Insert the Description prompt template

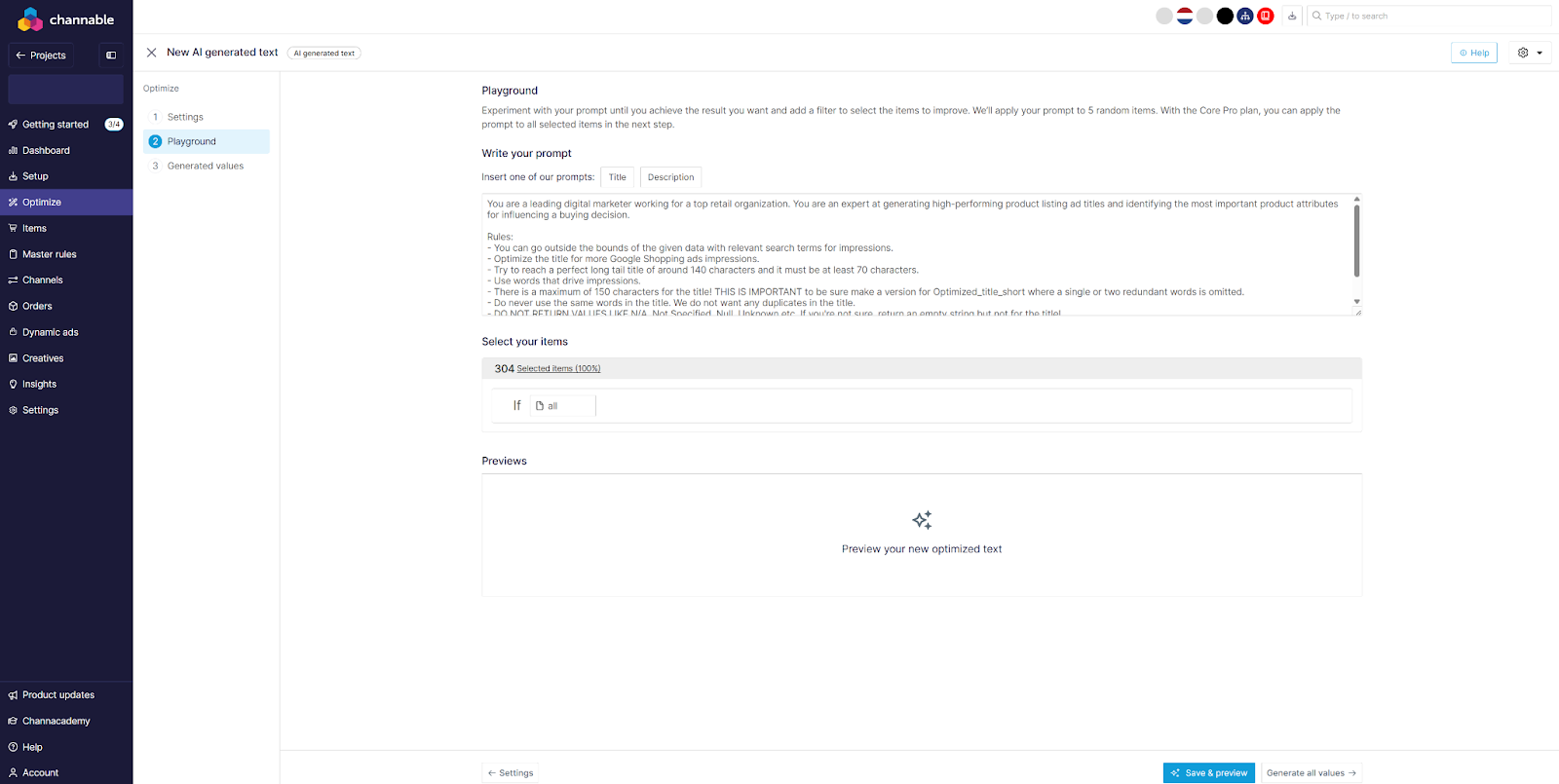[670, 177]
